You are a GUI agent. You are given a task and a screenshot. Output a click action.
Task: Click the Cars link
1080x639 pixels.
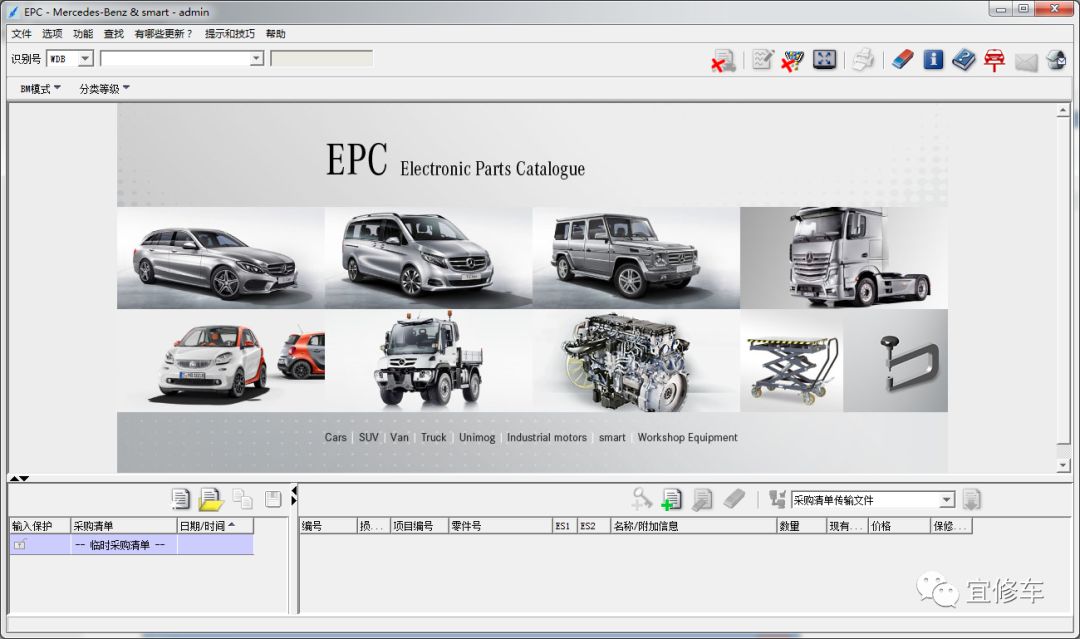tap(335, 437)
